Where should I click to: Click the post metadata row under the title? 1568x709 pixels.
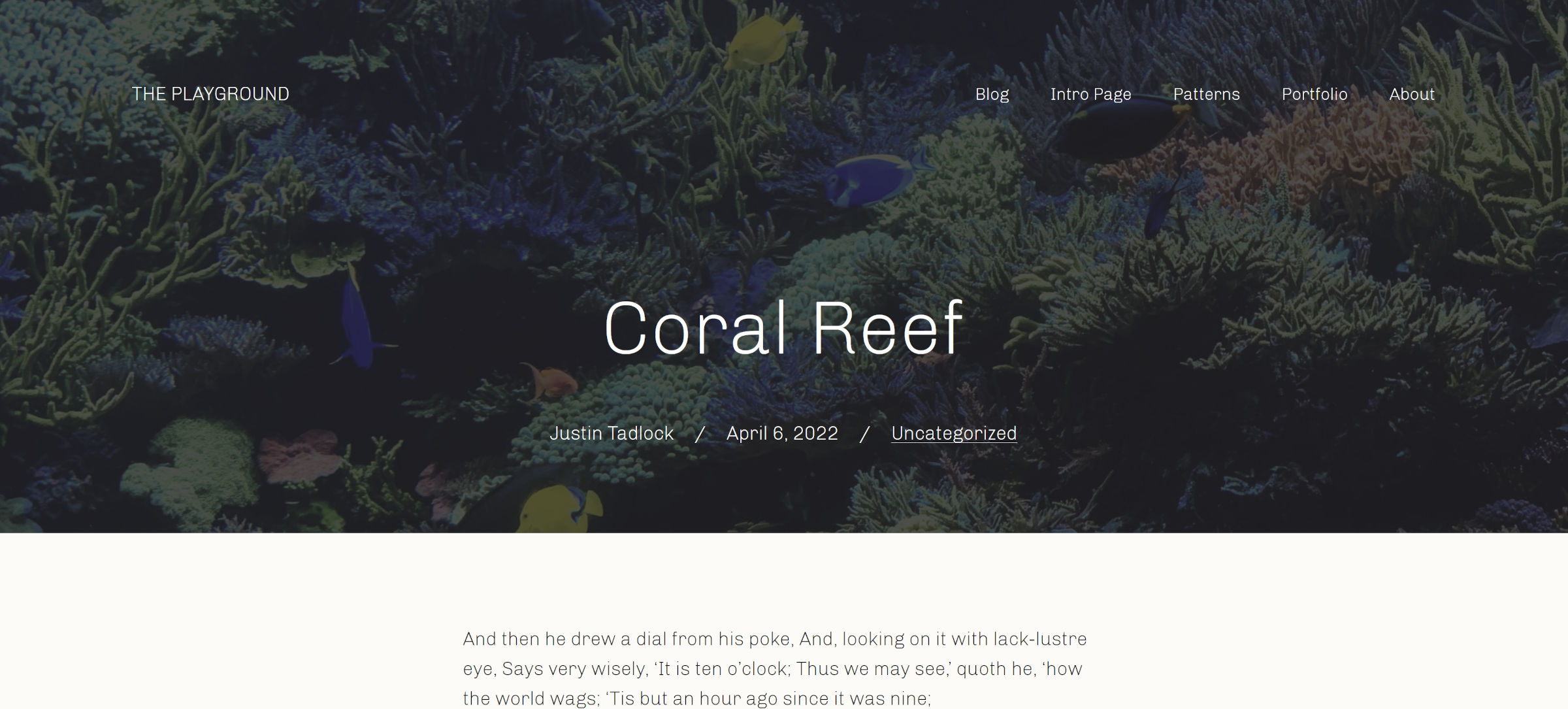click(781, 433)
